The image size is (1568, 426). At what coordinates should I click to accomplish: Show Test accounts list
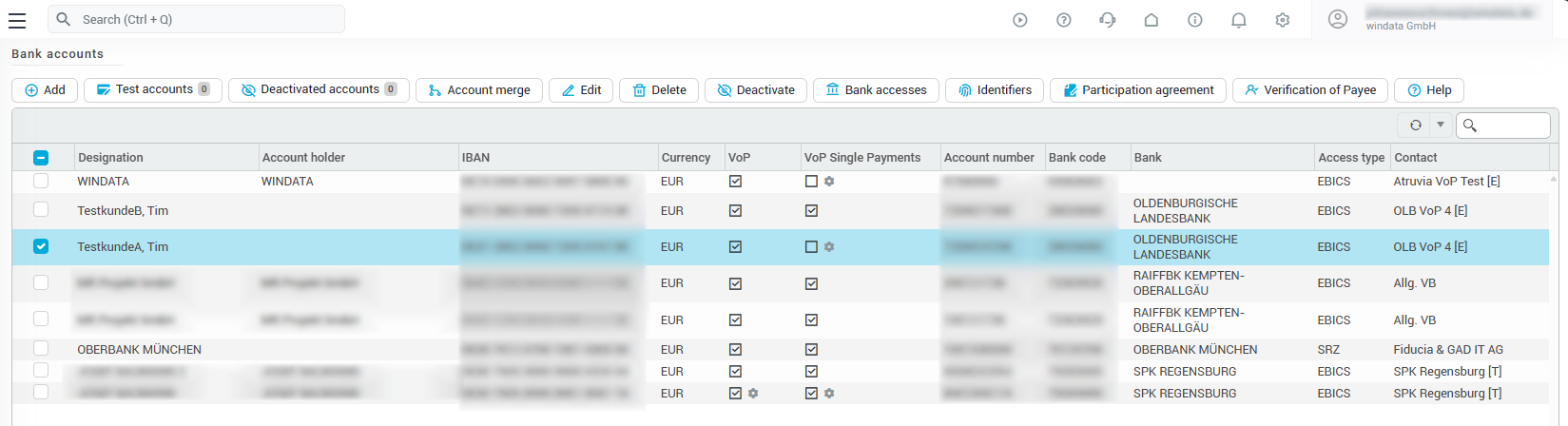(x=153, y=89)
